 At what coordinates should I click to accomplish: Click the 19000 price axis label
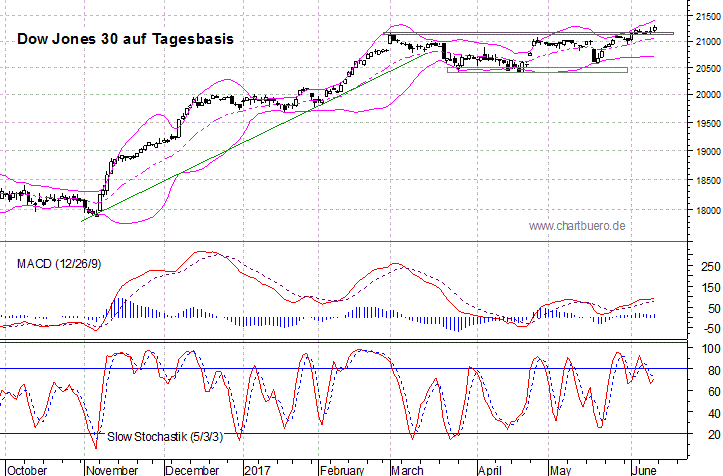pos(707,152)
